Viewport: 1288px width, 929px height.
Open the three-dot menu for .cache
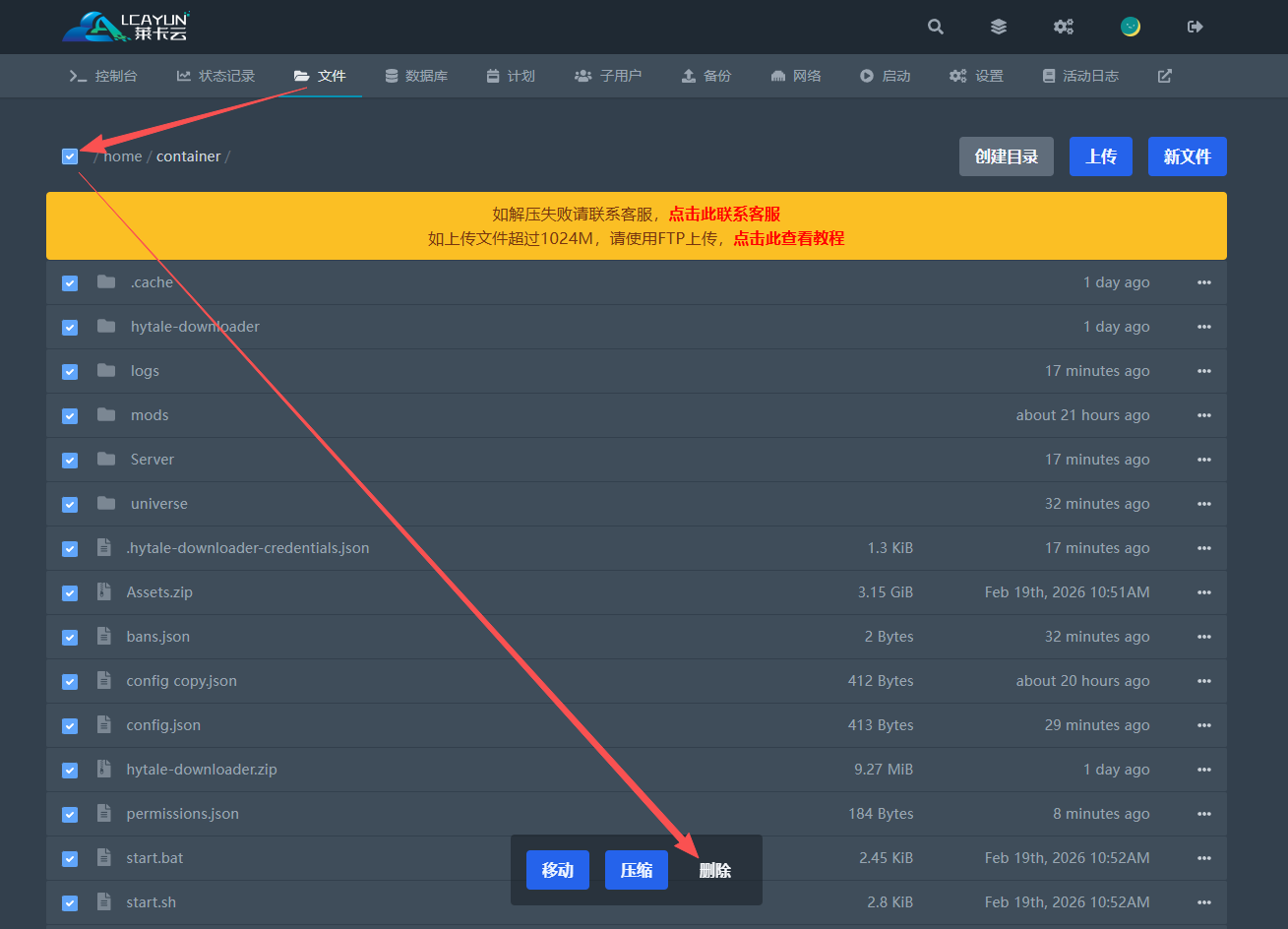tap(1203, 282)
